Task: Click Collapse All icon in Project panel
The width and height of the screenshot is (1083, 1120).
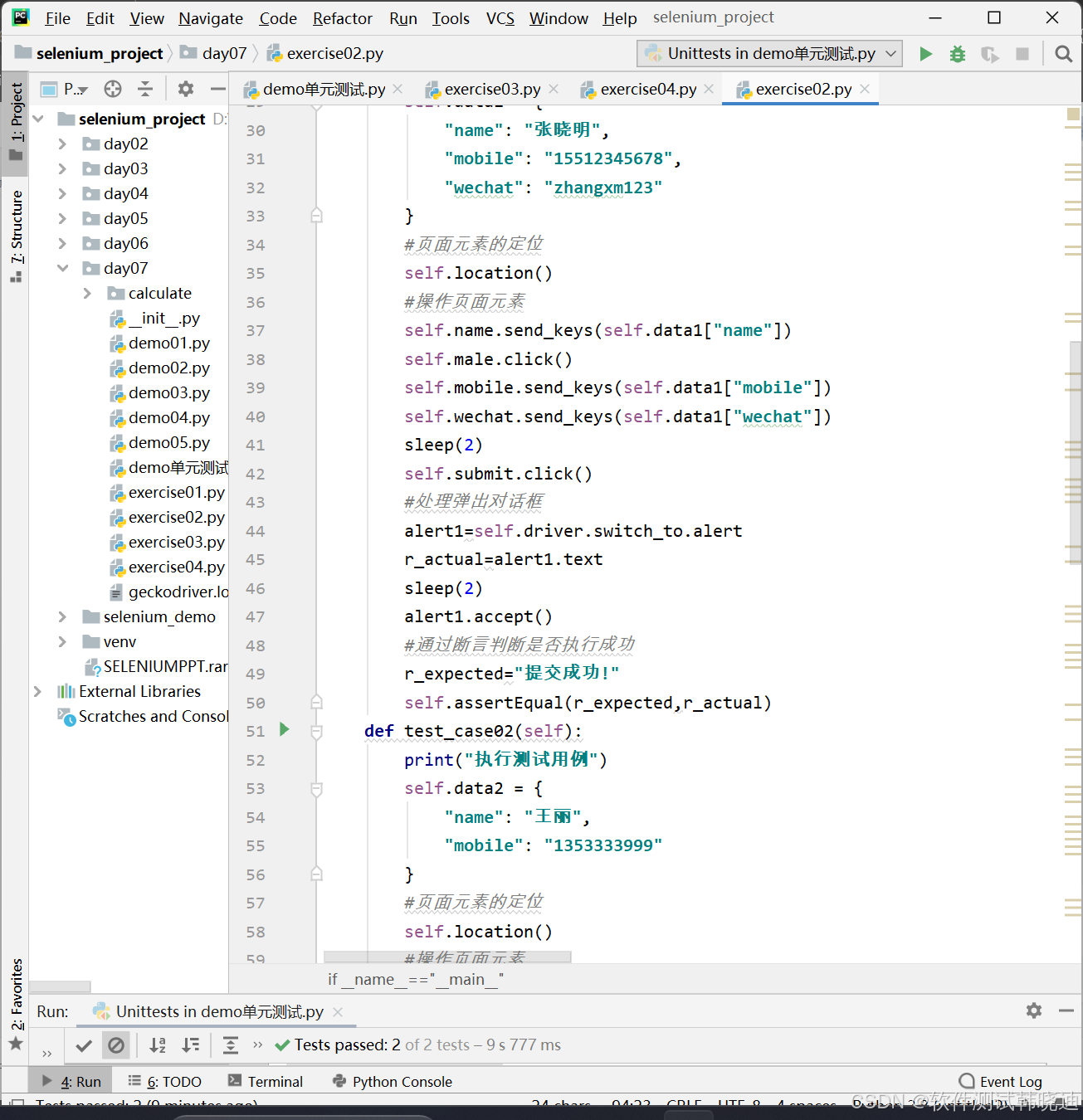Action: pyautogui.click(x=145, y=89)
